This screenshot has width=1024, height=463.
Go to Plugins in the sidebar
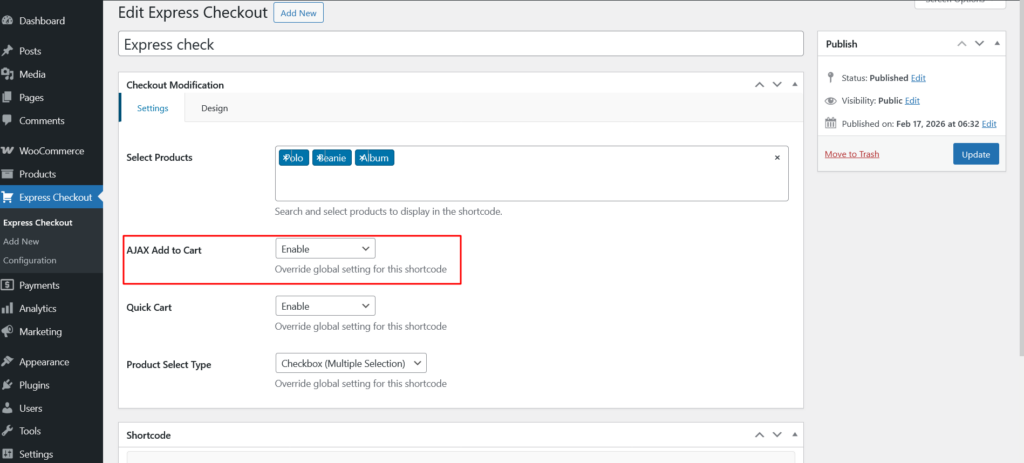coord(34,385)
